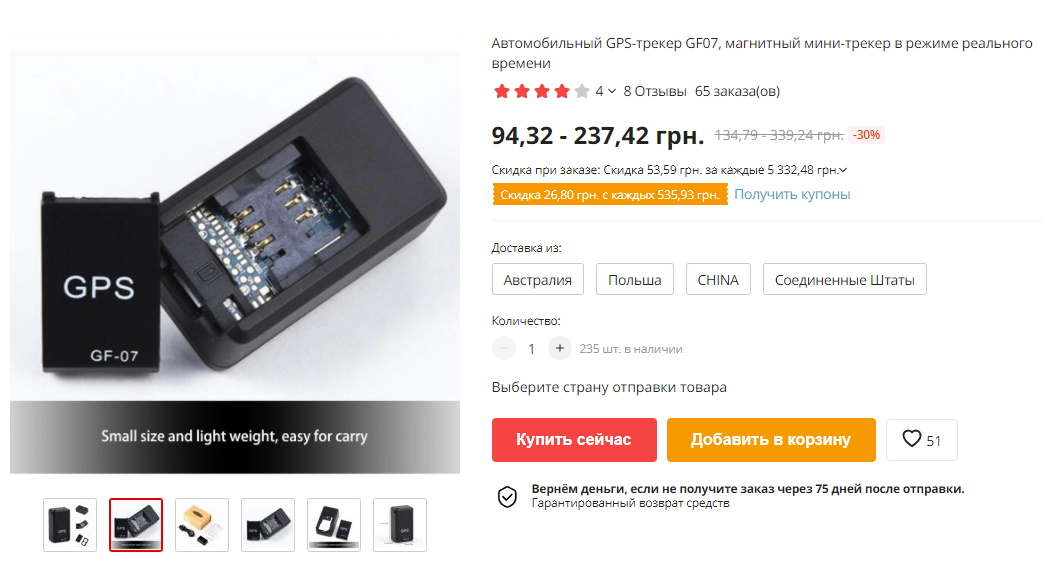
Task: Decrease quantity with the minus button
Action: tap(504, 348)
